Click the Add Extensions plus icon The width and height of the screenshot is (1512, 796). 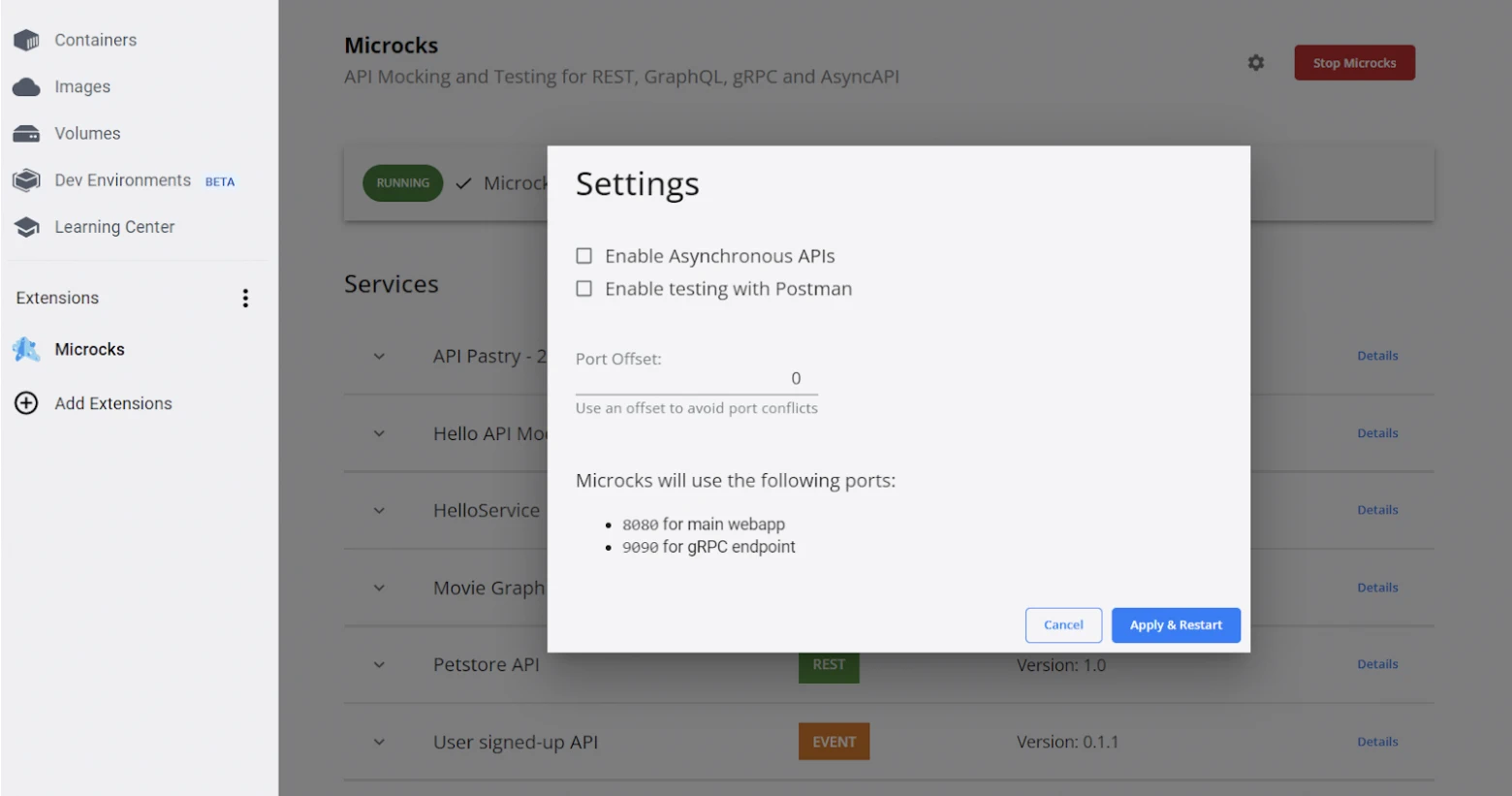coord(26,403)
